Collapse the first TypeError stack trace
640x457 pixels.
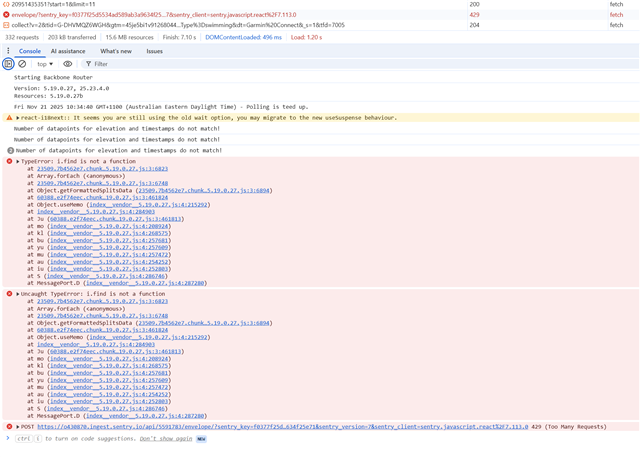point(18,160)
